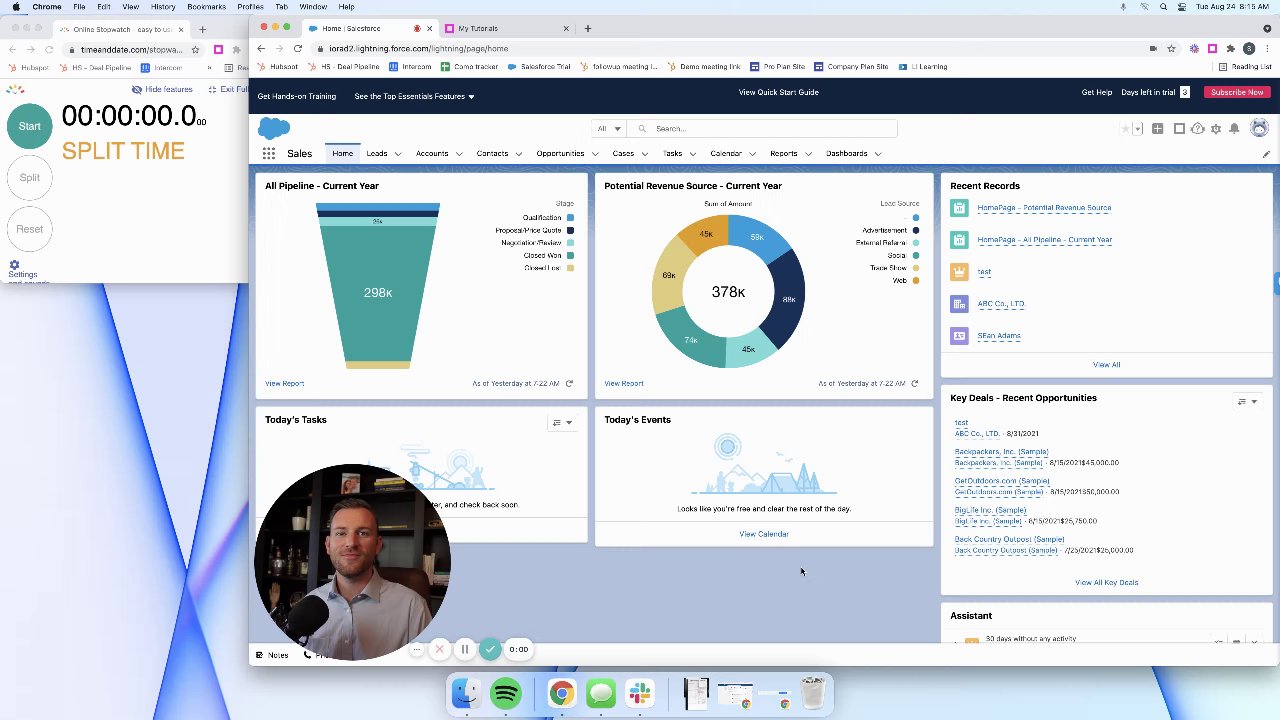Open Trash in the Dock
Viewport: 1280px width, 720px height.
(x=813, y=693)
